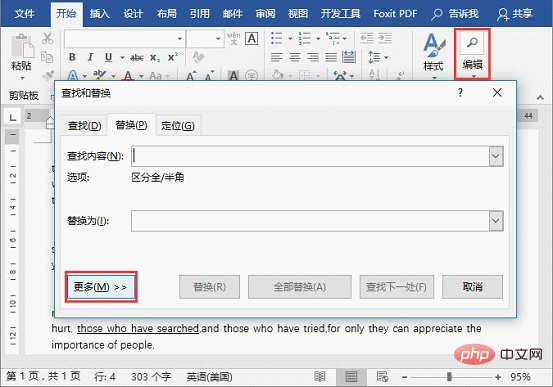Click the 更多(M) More button
Screen dimensions: 553x387
[x=101, y=287]
